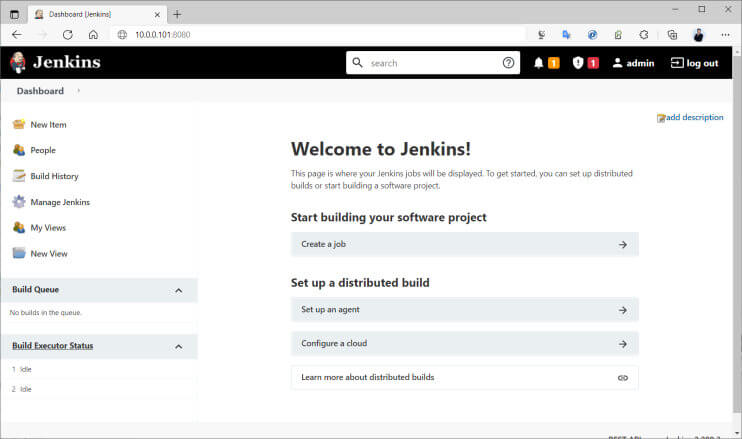The image size is (742, 439).
Task: Open the admin user link
Action: click(633, 63)
